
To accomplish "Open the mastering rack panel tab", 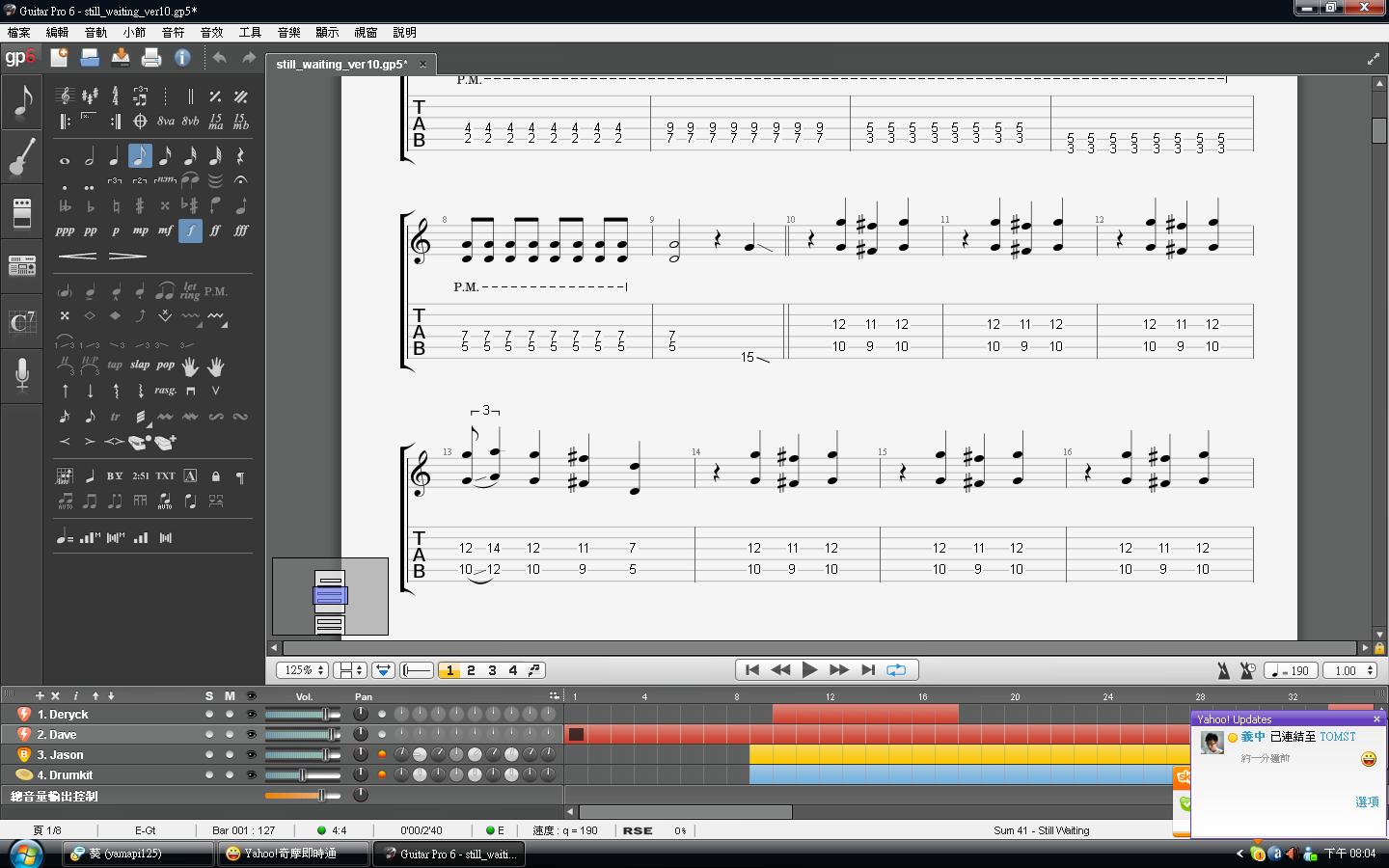I will coord(21,265).
